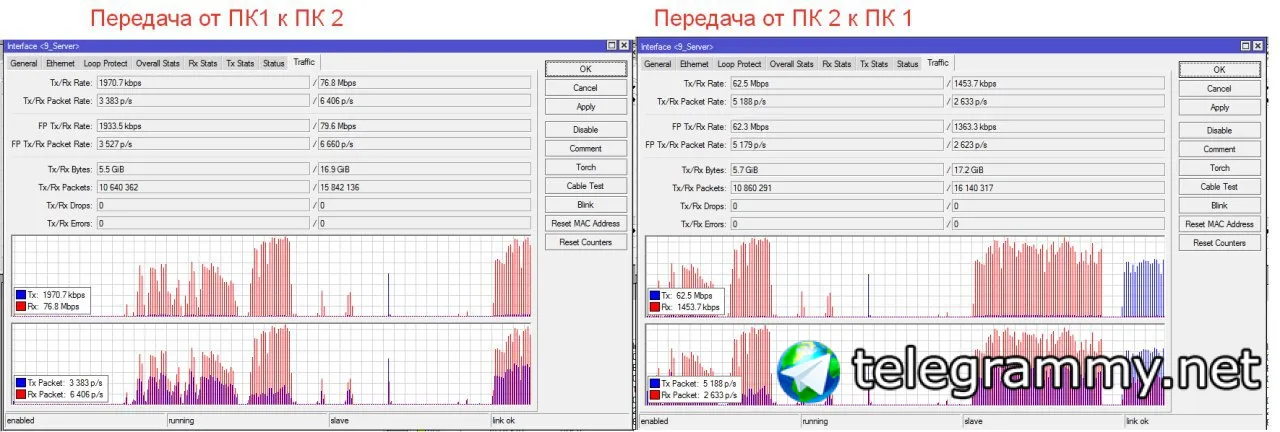Image resolution: width=1280 pixels, height=432 pixels.
Task: Open Torch tool in right window
Action: coord(1219,168)
